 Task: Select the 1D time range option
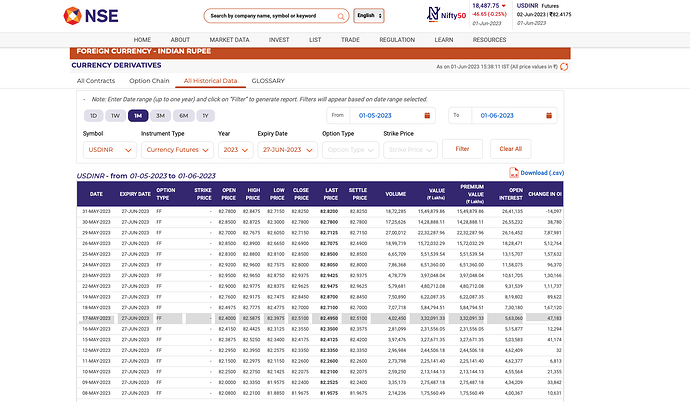(92, 116)
